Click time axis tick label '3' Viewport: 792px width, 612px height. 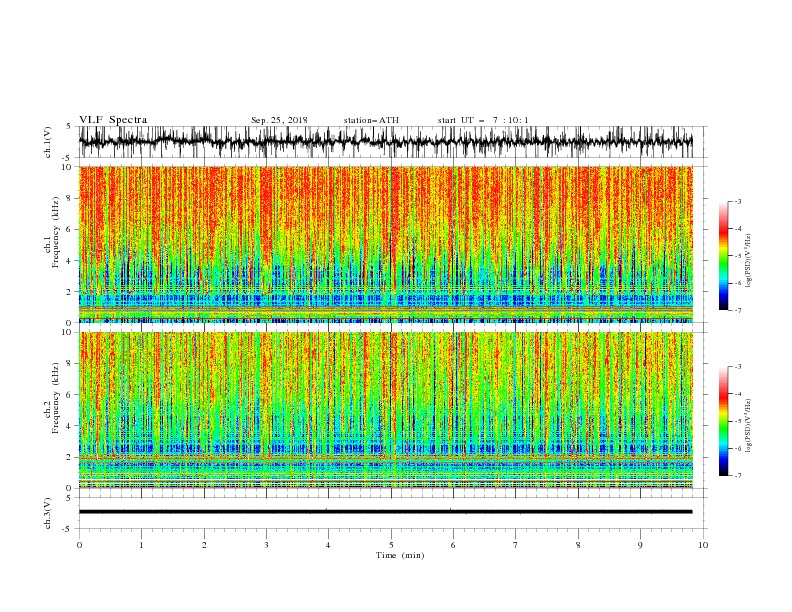coord(266,545)
